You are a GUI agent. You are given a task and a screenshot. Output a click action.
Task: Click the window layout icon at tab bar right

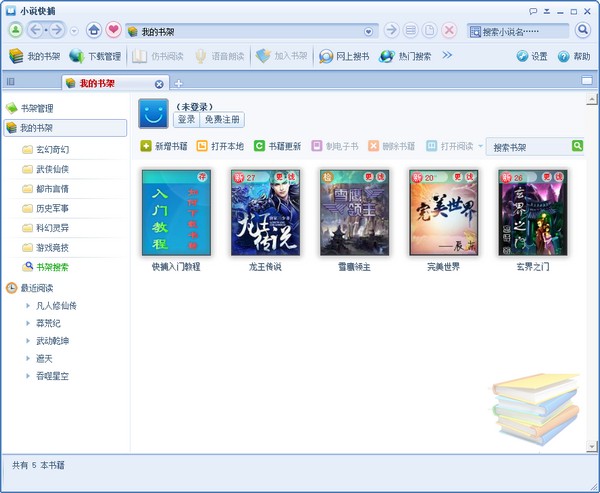point(587,80)
